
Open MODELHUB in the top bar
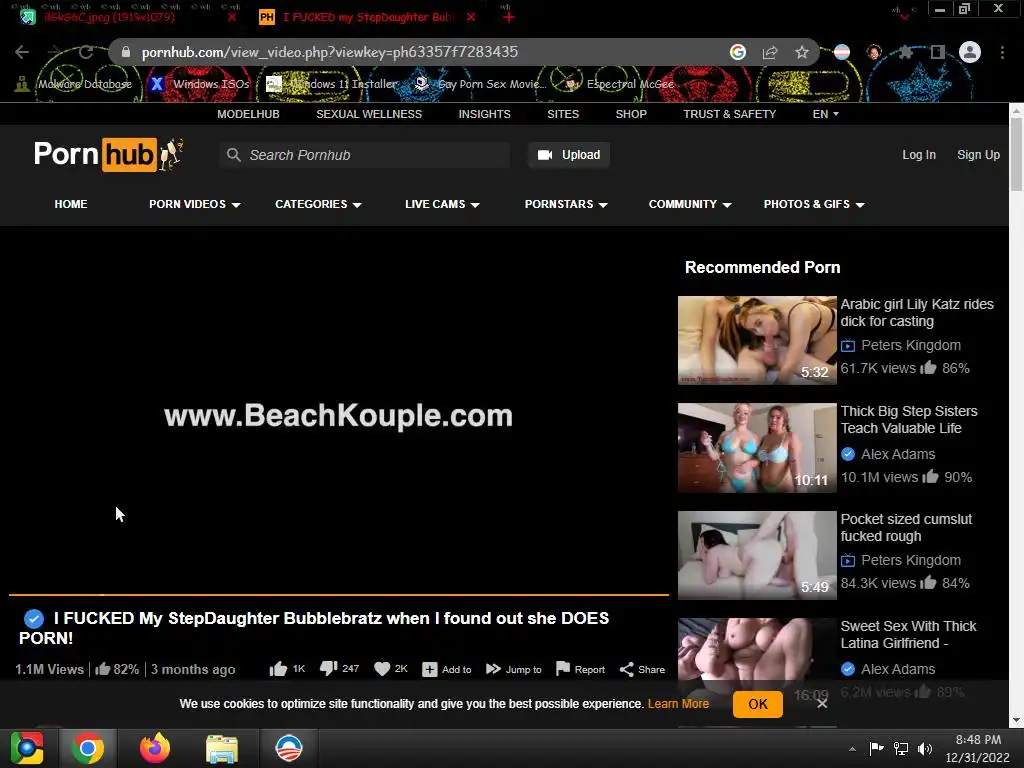[248, 114]
